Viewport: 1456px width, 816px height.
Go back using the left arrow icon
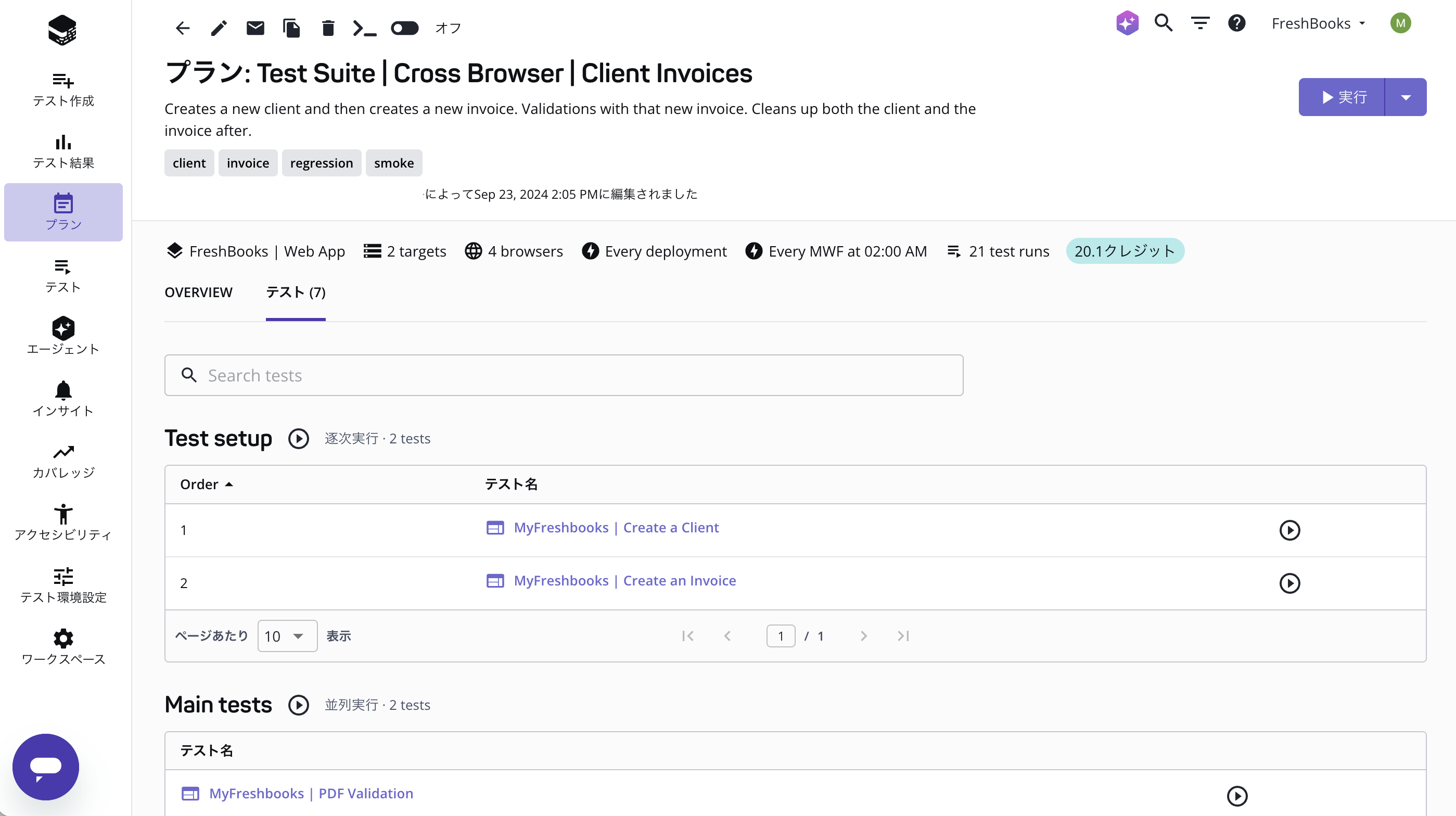tap(183, 28)
